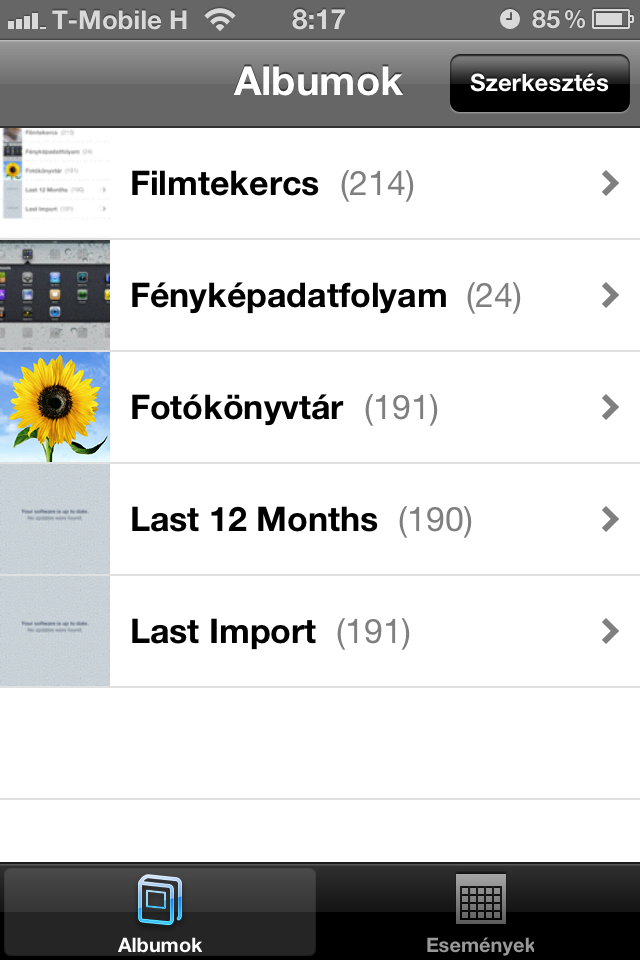Switch to the Események tab
Screen dimensions: 640x960
(x=480, y=912)
